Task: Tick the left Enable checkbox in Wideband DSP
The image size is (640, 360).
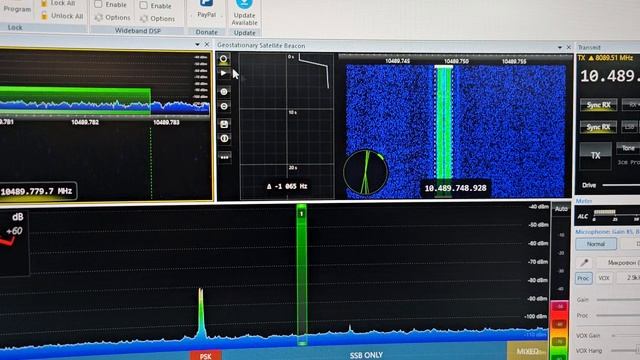Action: (98, 4)
